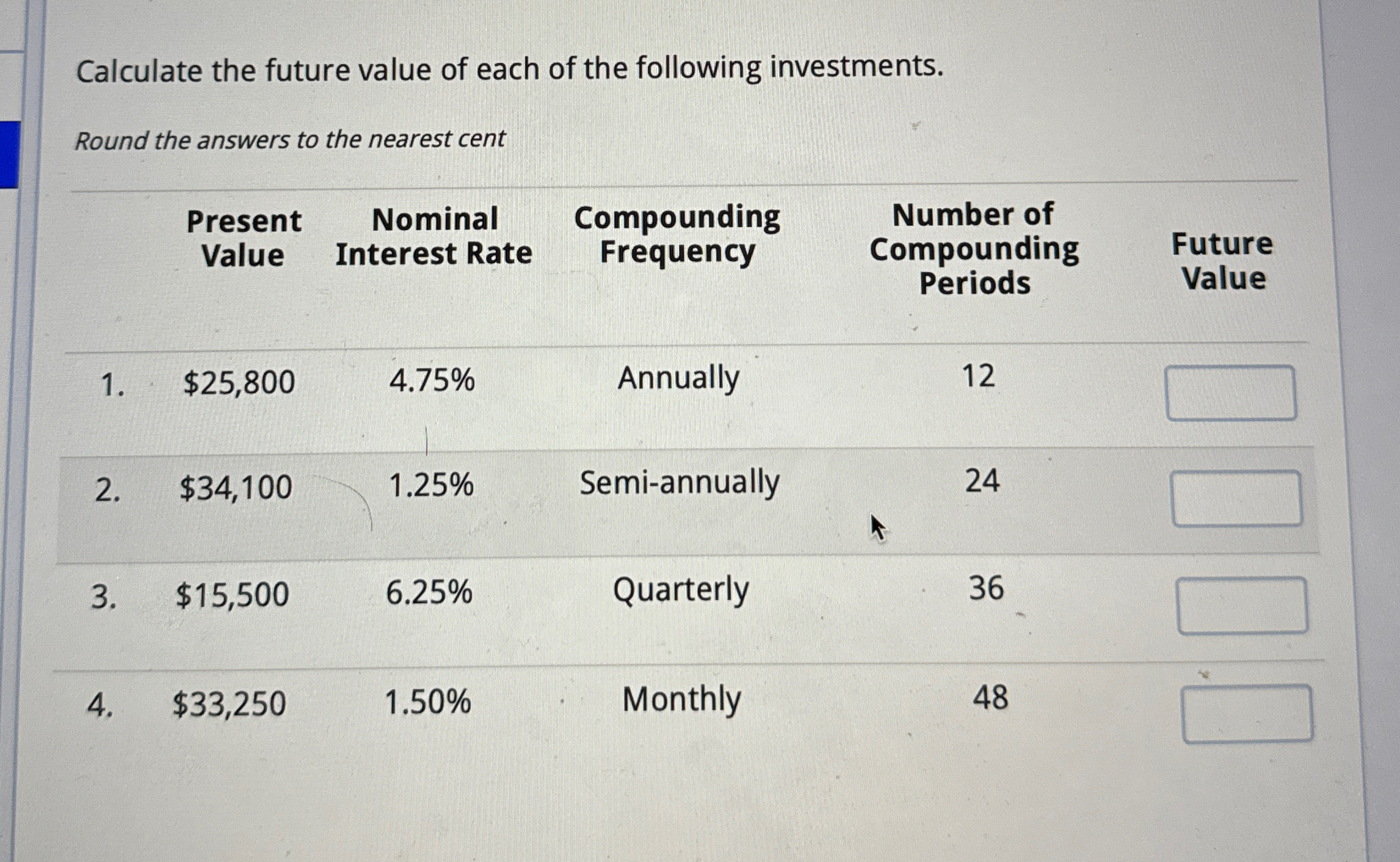Select the 1.50% interest rate text

click(427, 701)
